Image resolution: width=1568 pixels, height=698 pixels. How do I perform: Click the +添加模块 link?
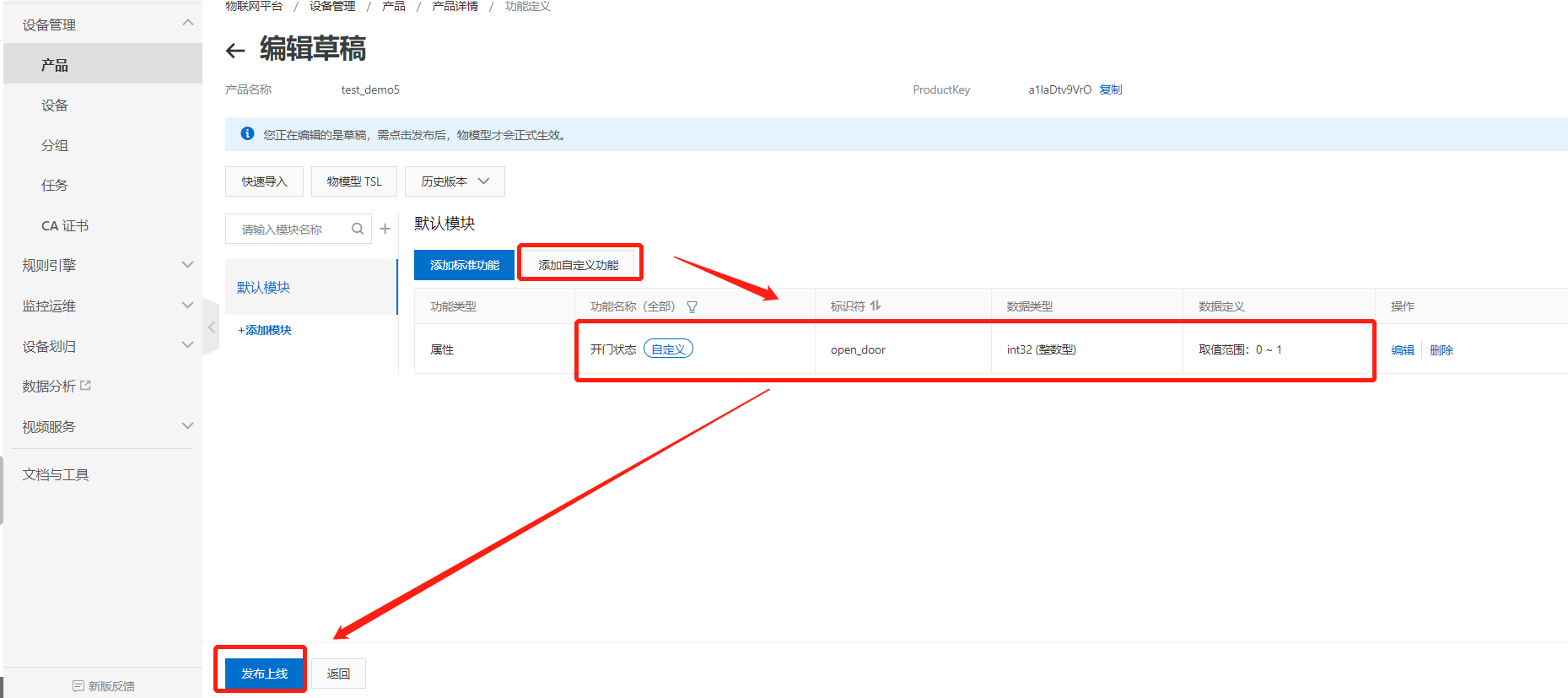[265, 330]
